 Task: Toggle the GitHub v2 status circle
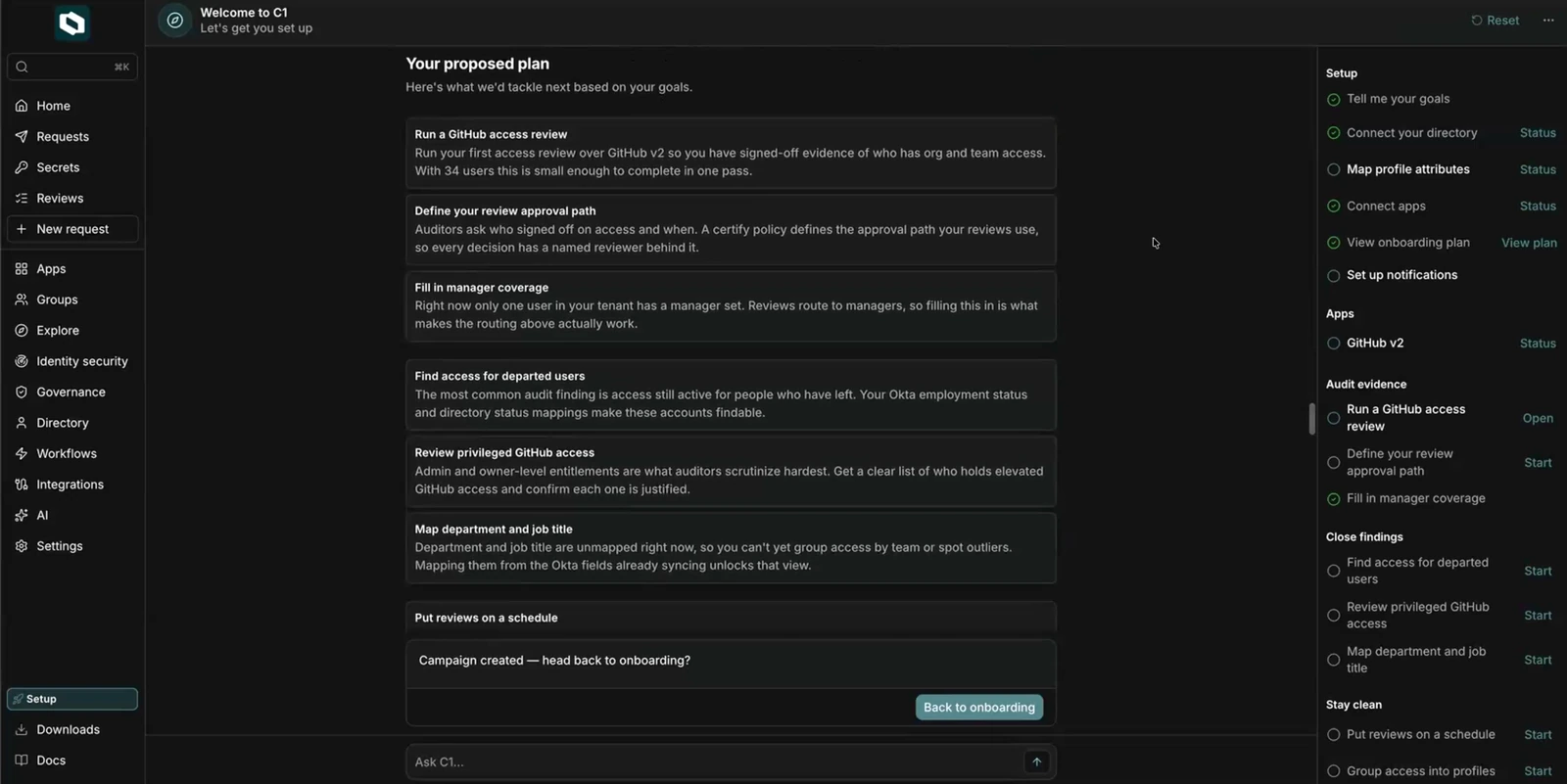pyautogui.click(x=1333, y=344)
